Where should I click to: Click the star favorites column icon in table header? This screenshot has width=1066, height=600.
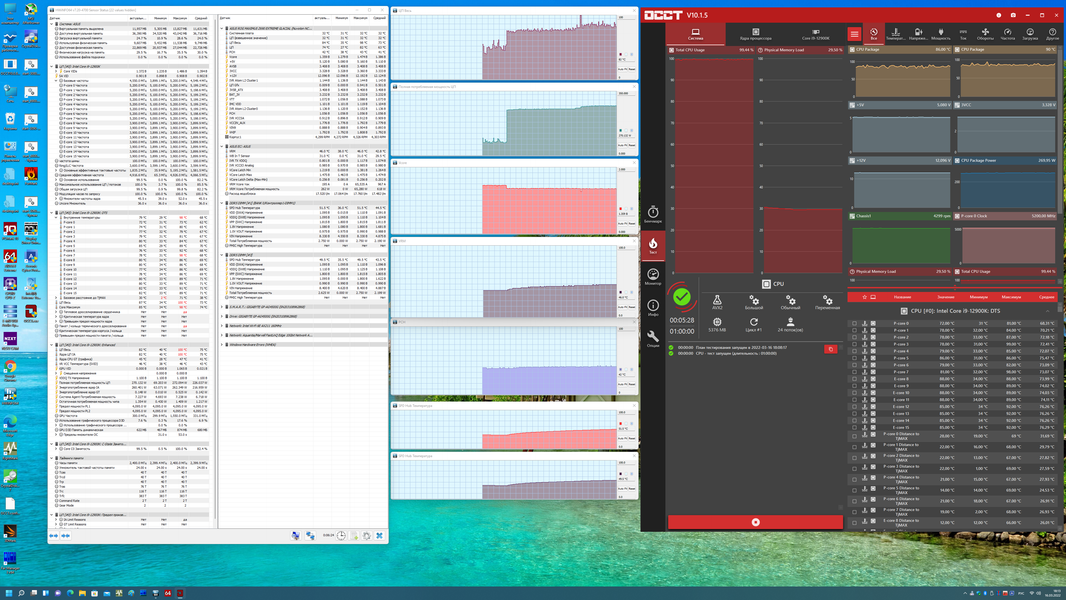pos(865,297)
